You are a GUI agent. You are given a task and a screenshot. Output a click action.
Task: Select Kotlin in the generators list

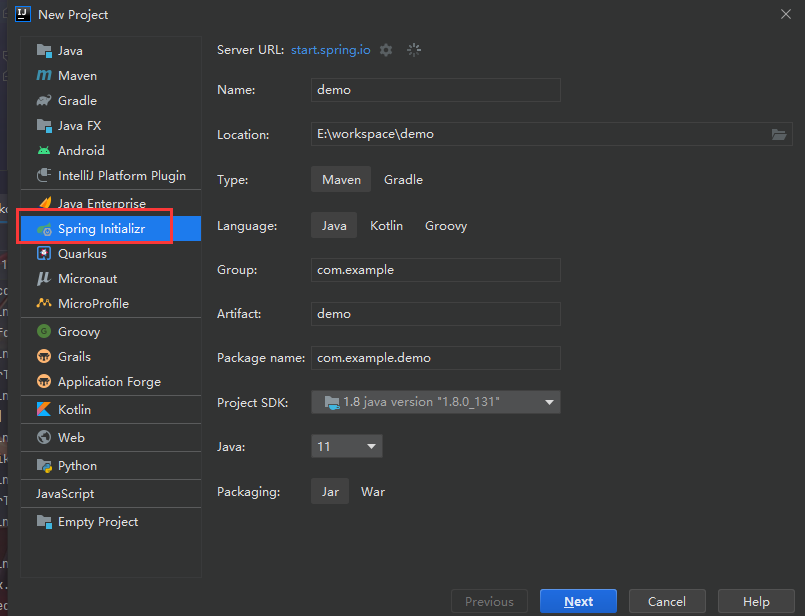[111, 410]
